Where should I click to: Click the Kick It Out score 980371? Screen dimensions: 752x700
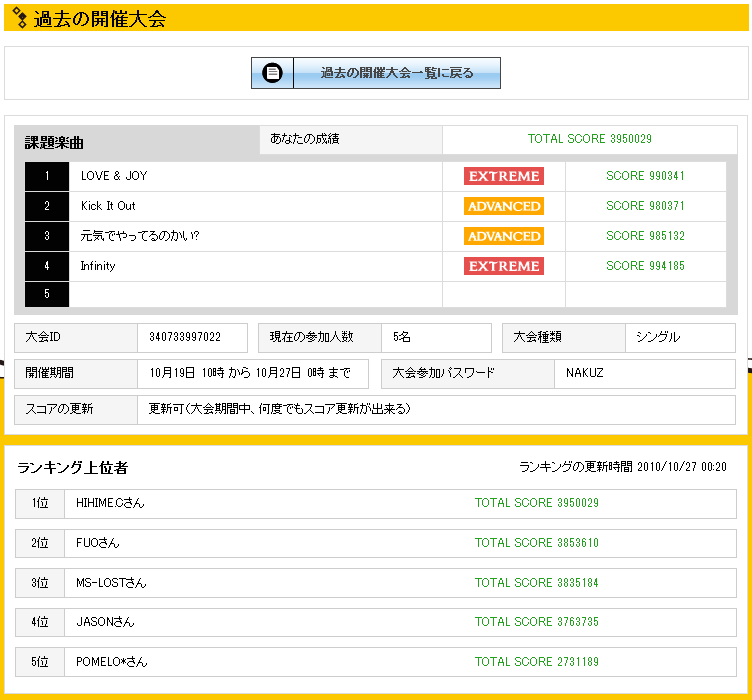coord(645,206)
